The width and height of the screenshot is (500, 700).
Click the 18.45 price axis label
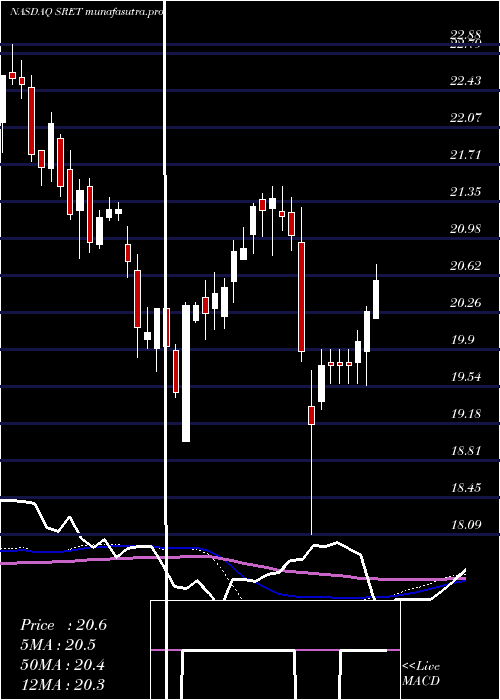click(x=466, y=488)
